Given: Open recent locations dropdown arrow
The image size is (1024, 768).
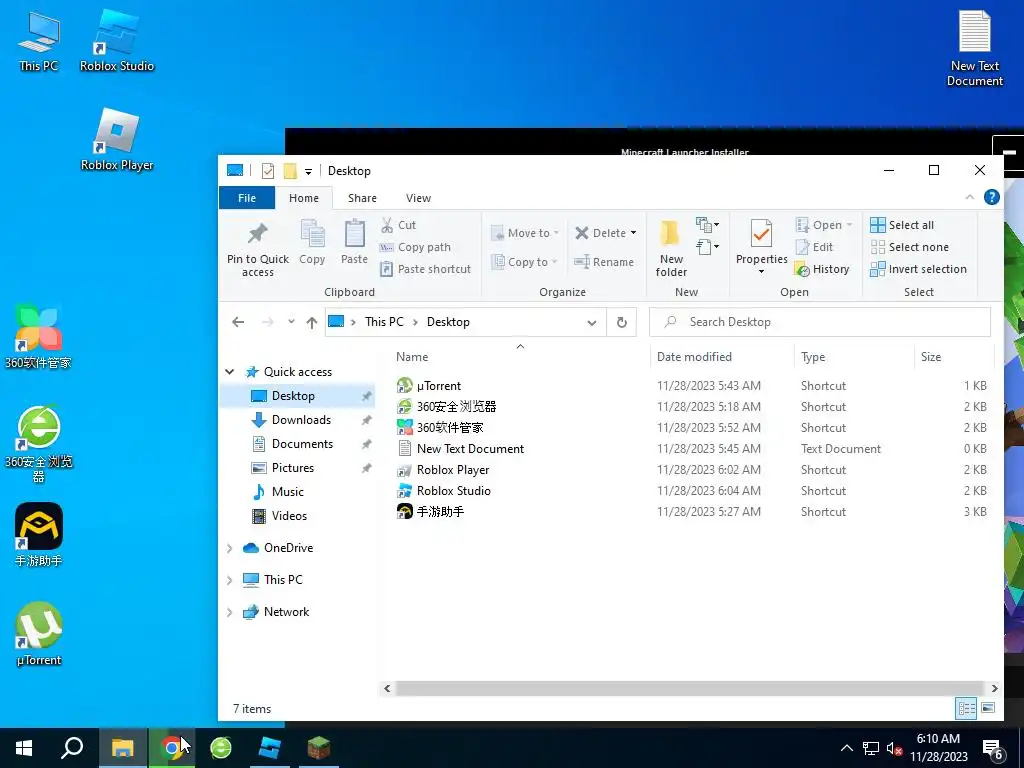Looking at the screenshot, I should point(291,321).
